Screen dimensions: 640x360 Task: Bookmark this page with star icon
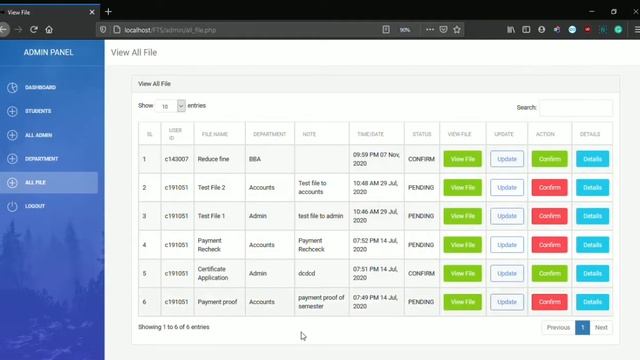coord(457,29)
